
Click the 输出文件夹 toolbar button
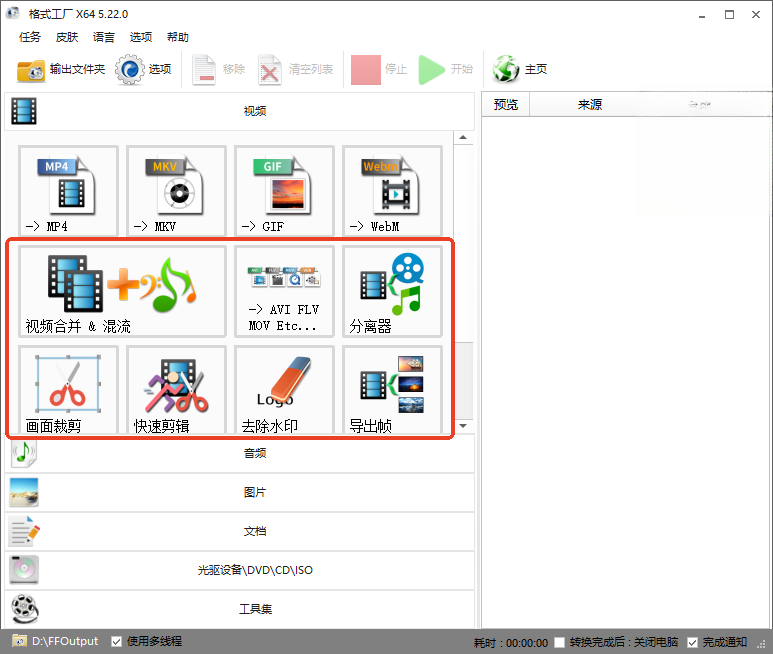pyautogui.click(x=61, y=69)
